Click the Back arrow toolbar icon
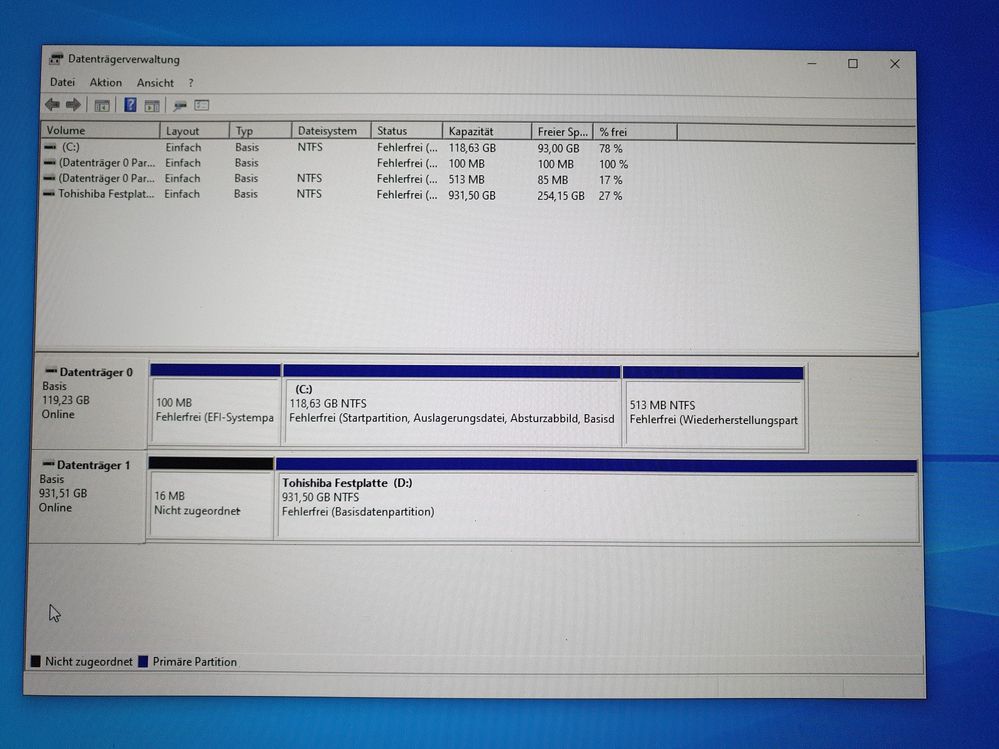The width and height of the screenshot is (999, 749). pyautogui.click(x=52, y=105)
